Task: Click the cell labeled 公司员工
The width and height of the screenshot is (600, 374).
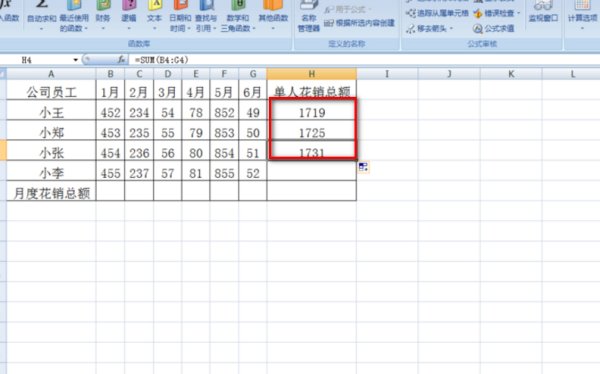Action: click(x=51, y=90)
